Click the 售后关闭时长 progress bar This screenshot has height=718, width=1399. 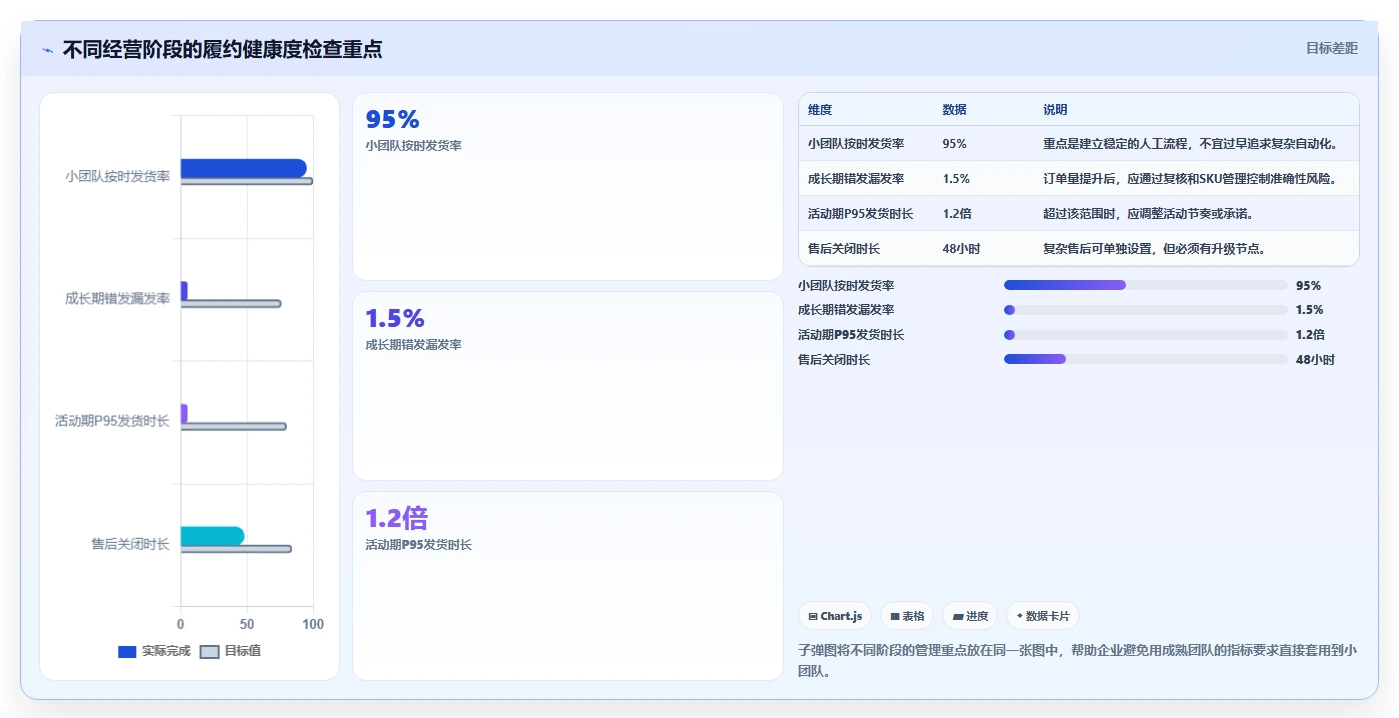pos(1146,359)
